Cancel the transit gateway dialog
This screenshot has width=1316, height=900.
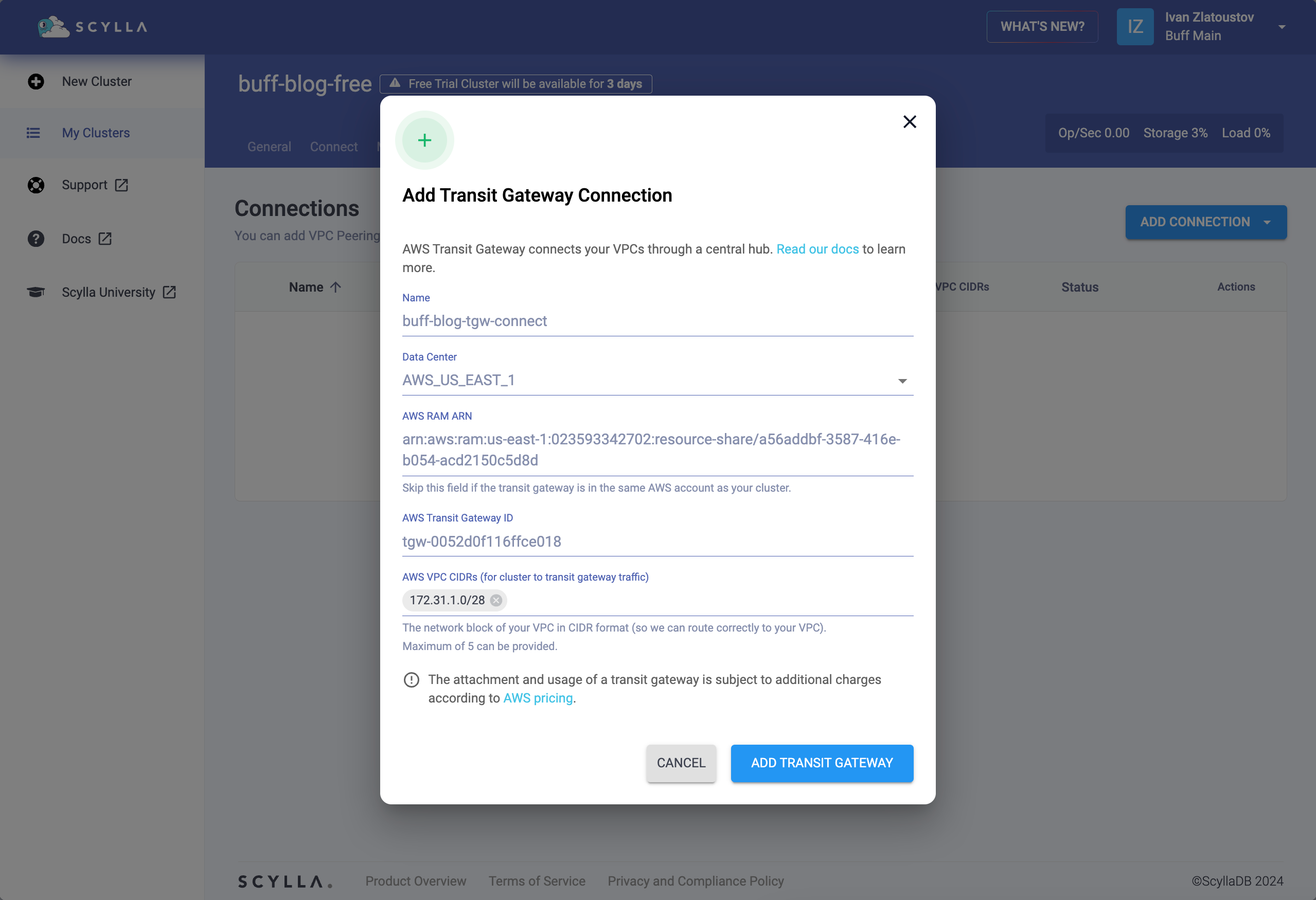point(681,763)
